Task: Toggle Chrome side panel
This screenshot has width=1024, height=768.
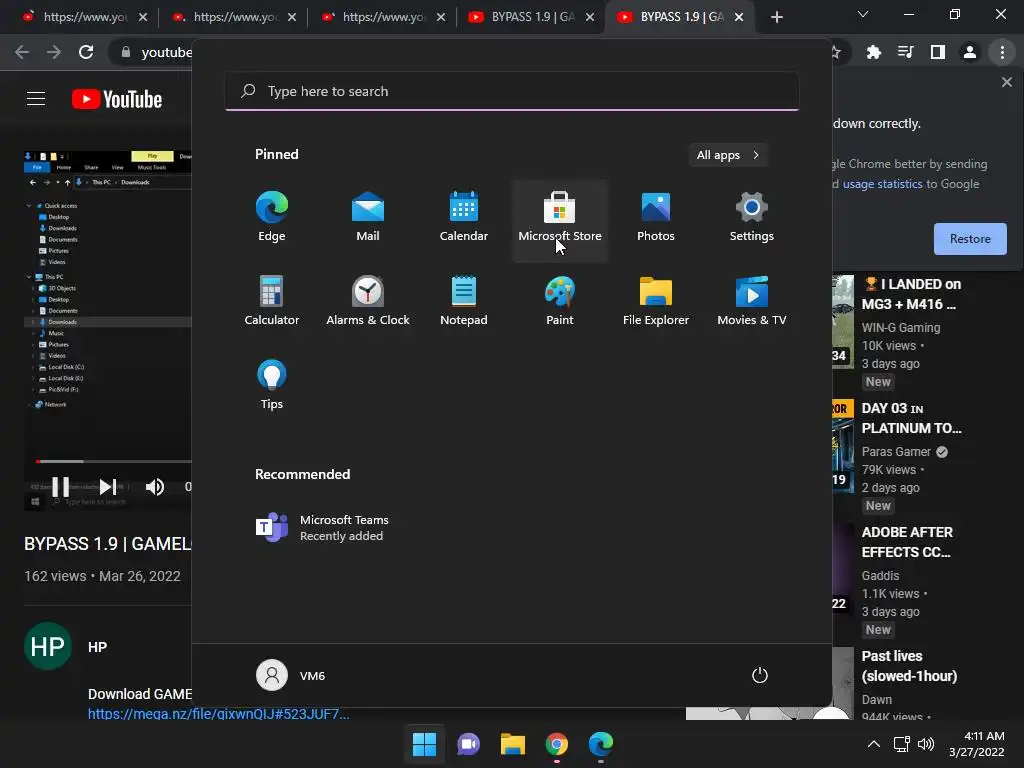Action: pos(938,52)
